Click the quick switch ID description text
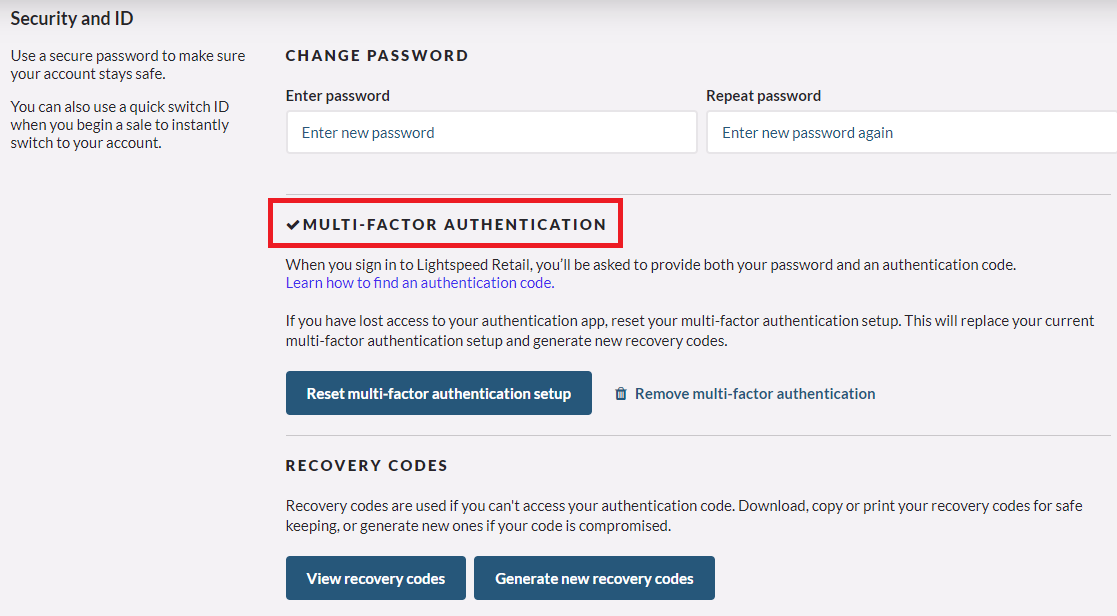This screenshot has height=616, width=1117. tap(120, 125)
